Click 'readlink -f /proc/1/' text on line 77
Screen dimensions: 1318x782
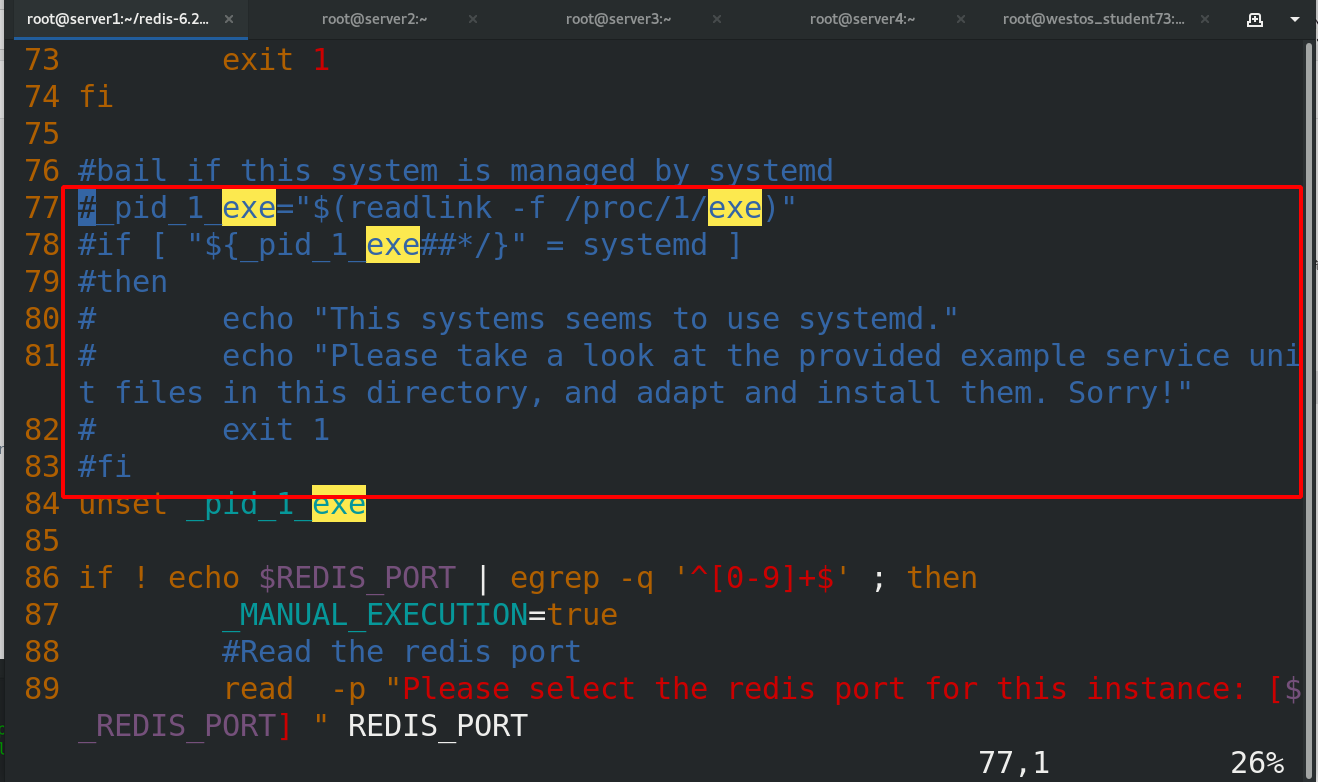pos(528,208)
